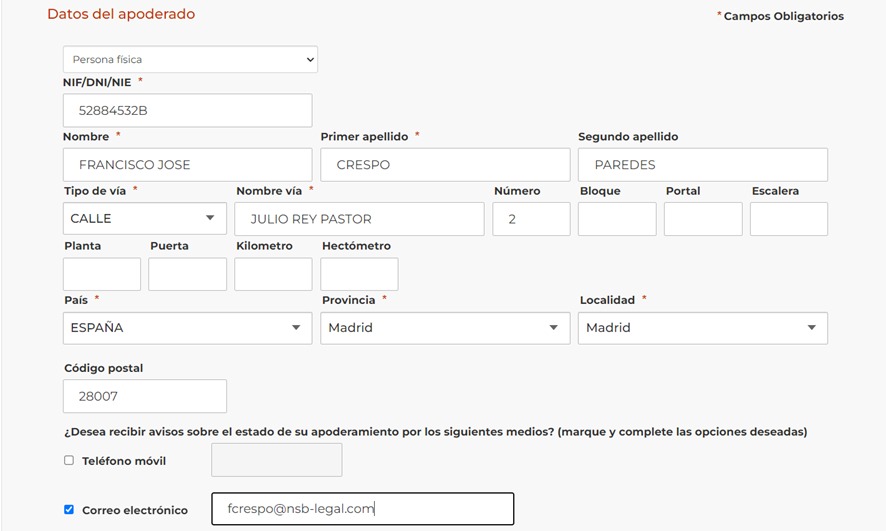Open the Persona física type dropdown
The height and width of the screenshot is (531, 886).
190,60
